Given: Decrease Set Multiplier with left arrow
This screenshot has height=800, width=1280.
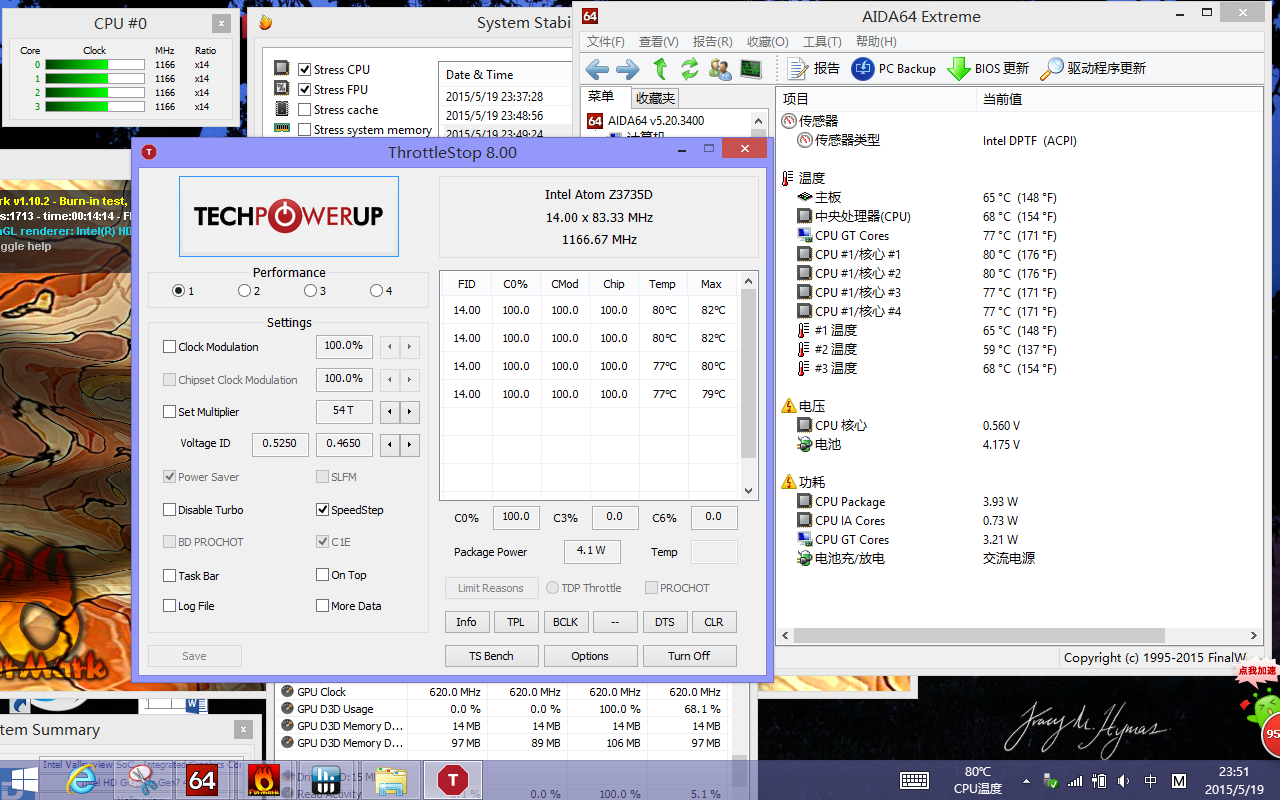Looking at the screenshot, I should (390, 412).
